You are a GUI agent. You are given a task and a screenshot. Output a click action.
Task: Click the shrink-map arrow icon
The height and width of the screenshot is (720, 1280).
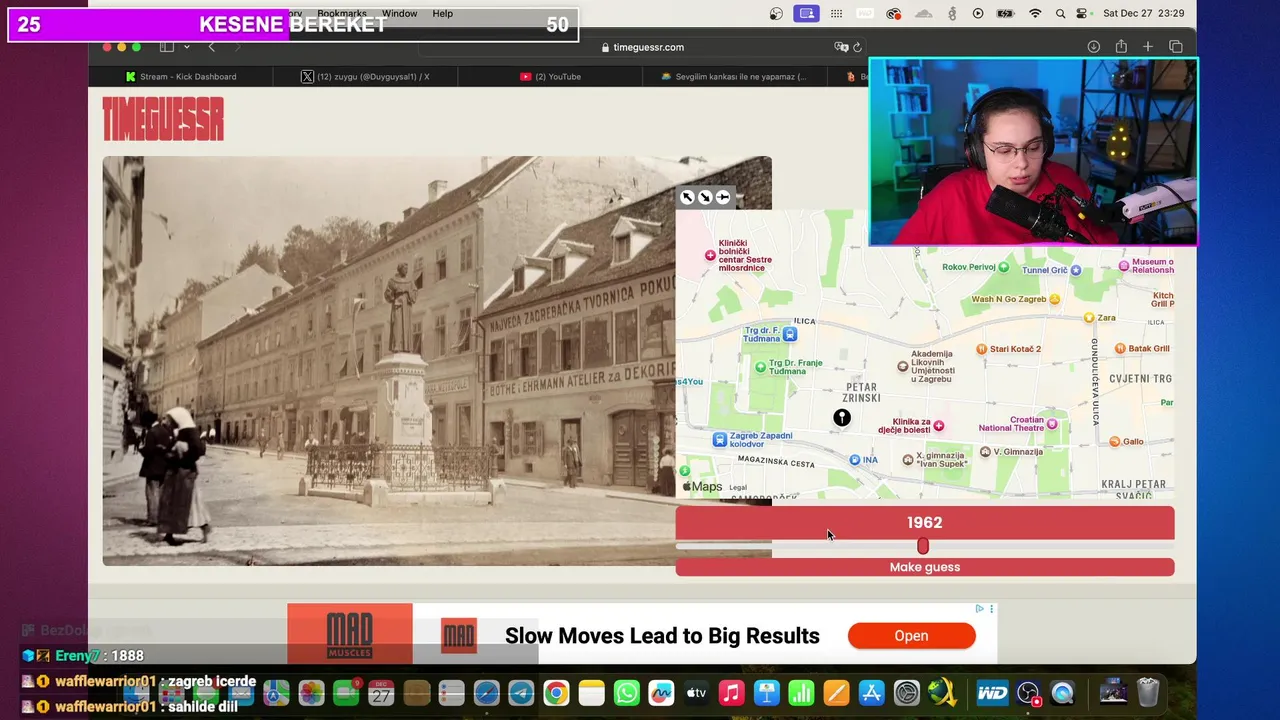click(x=705, y=197)
